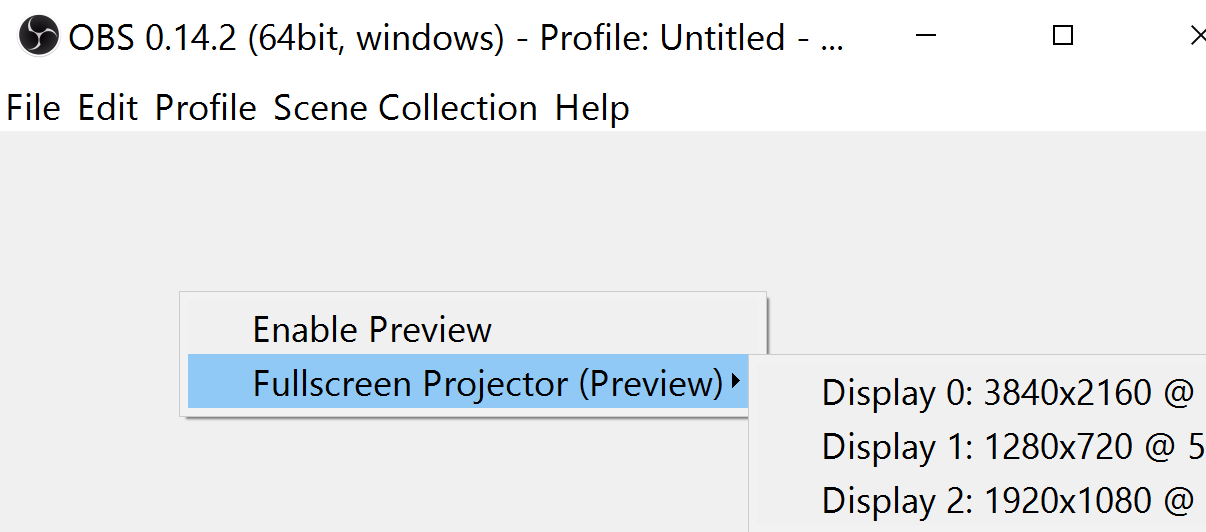Maximize the OBS window
Image resolution: width=1206 pixels, height=532 pixels.
pos(1063,37)
